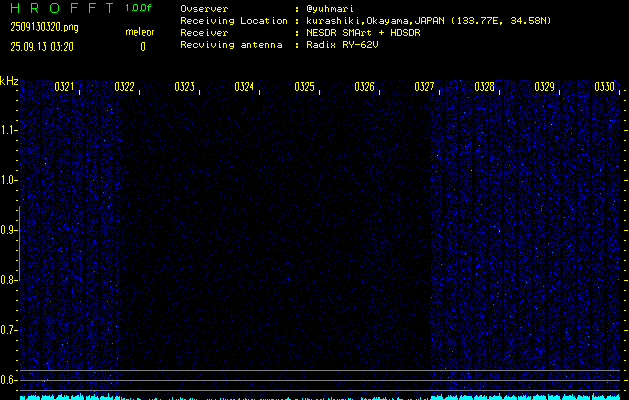Click the 0322 time marker

click(124, 87)
